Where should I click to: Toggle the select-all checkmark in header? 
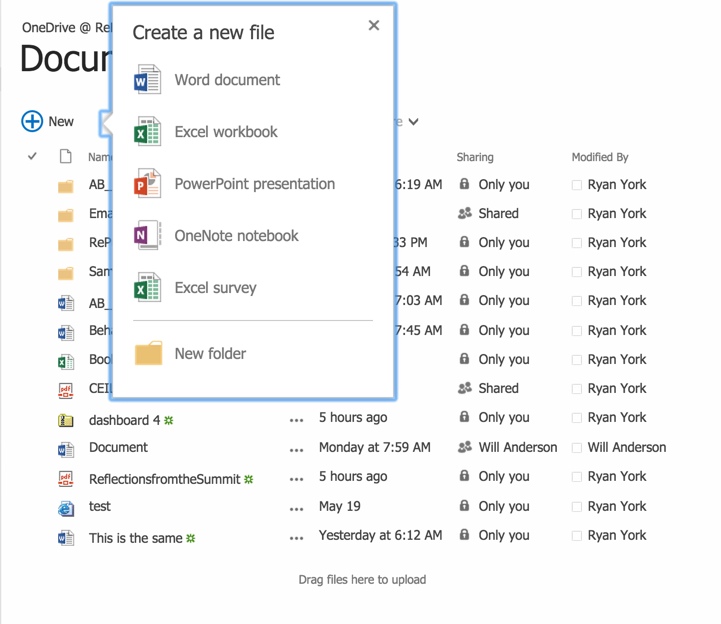[32, 156]
